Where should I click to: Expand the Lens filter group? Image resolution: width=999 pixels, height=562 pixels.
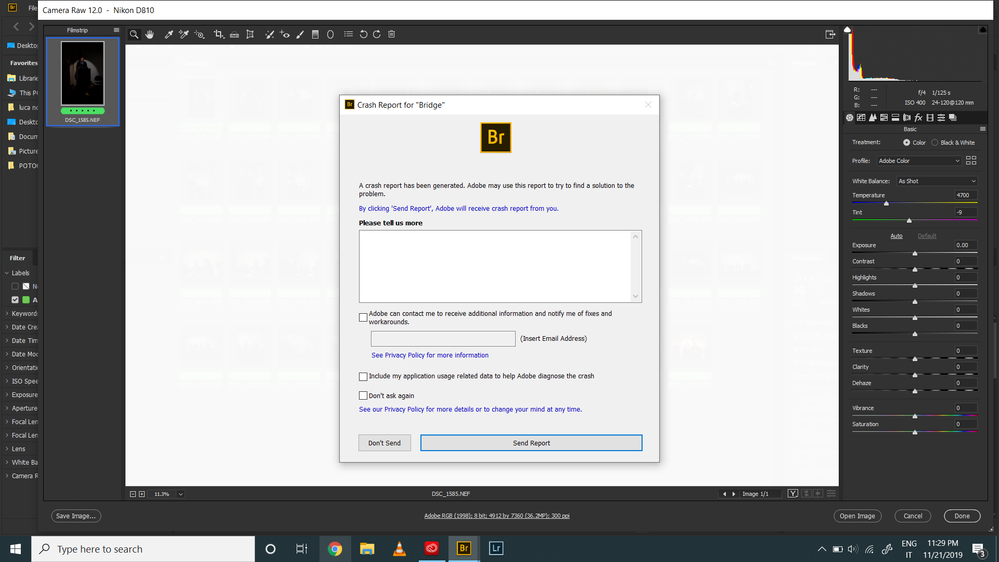(x=7, y=449)
